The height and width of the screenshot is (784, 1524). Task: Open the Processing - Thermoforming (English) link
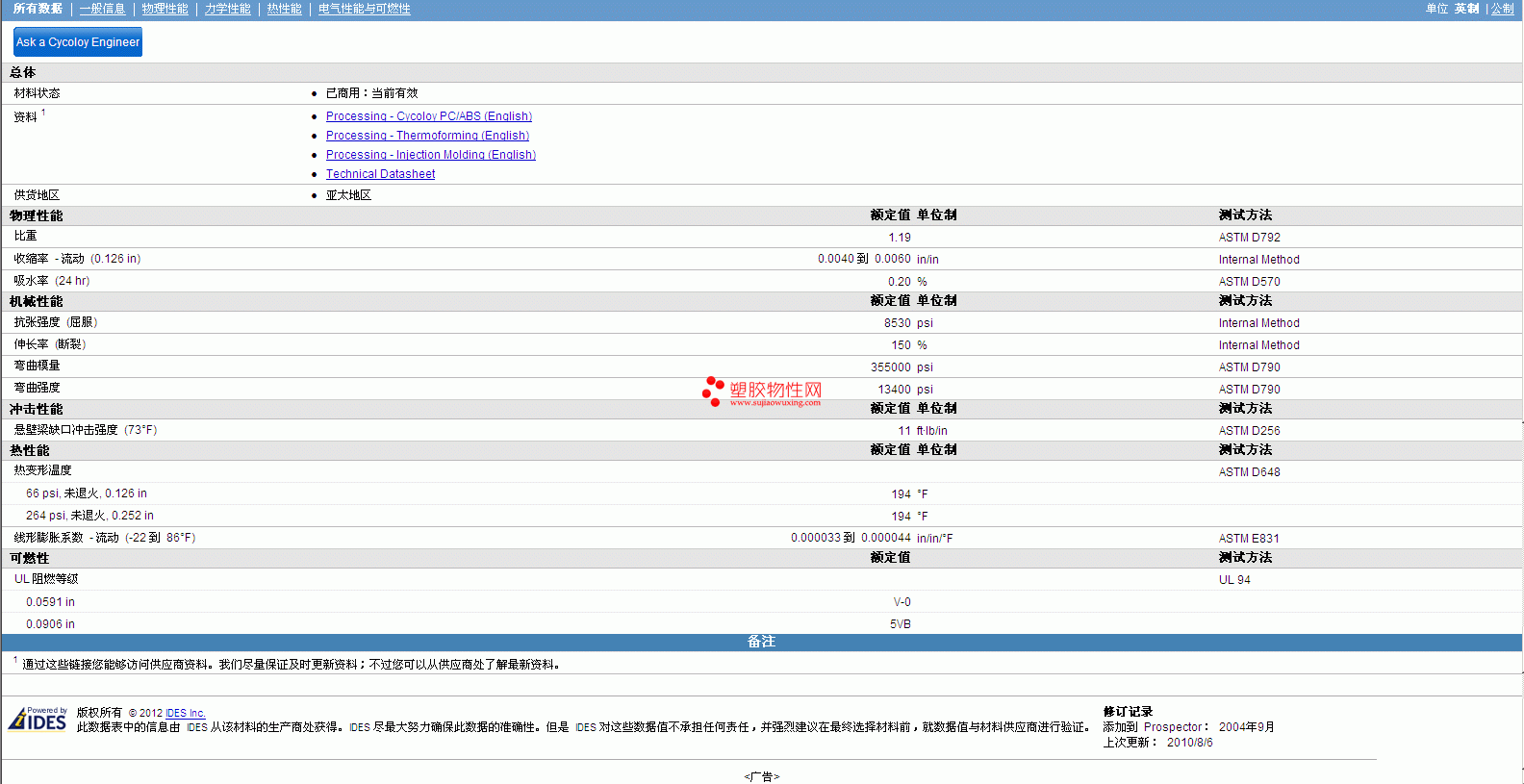tap(427, 136)
